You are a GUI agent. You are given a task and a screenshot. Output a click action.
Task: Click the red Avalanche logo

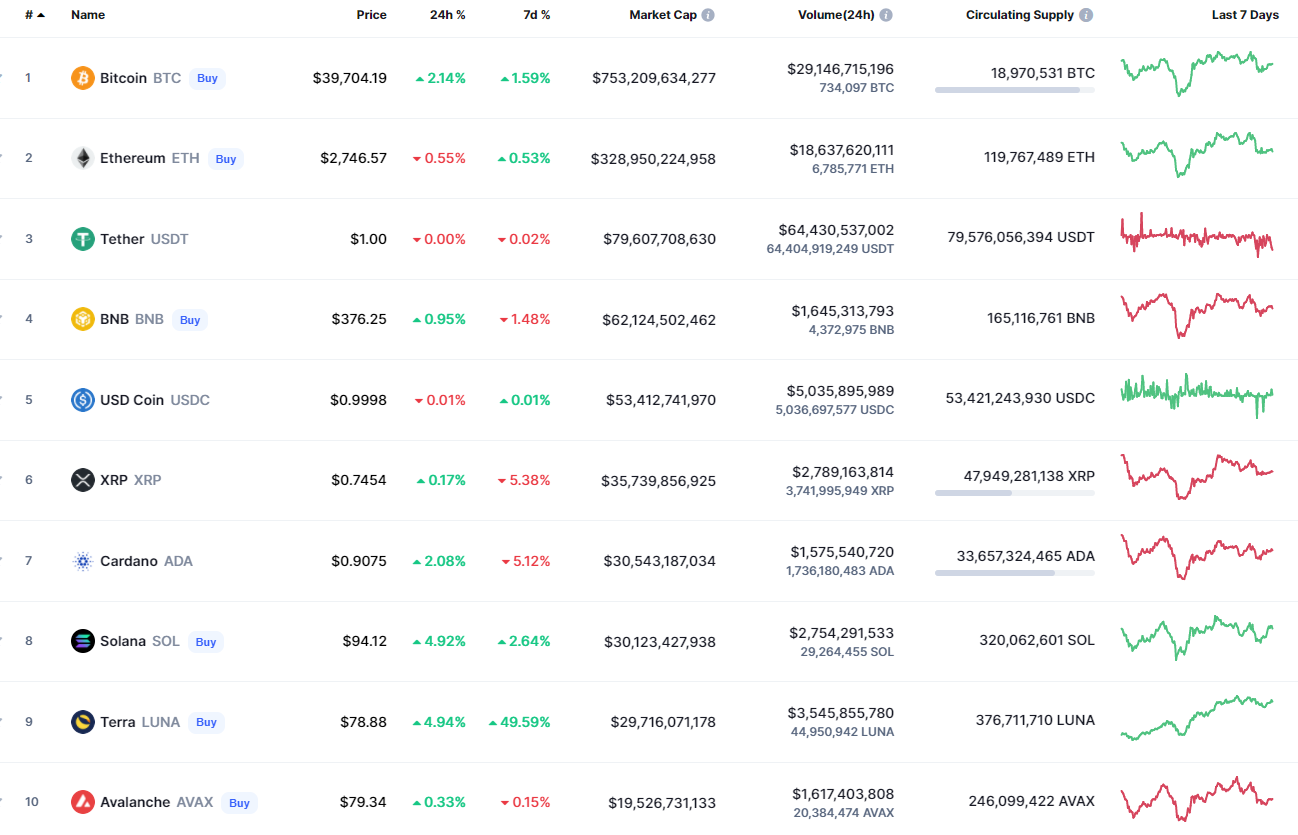(83, 802)
